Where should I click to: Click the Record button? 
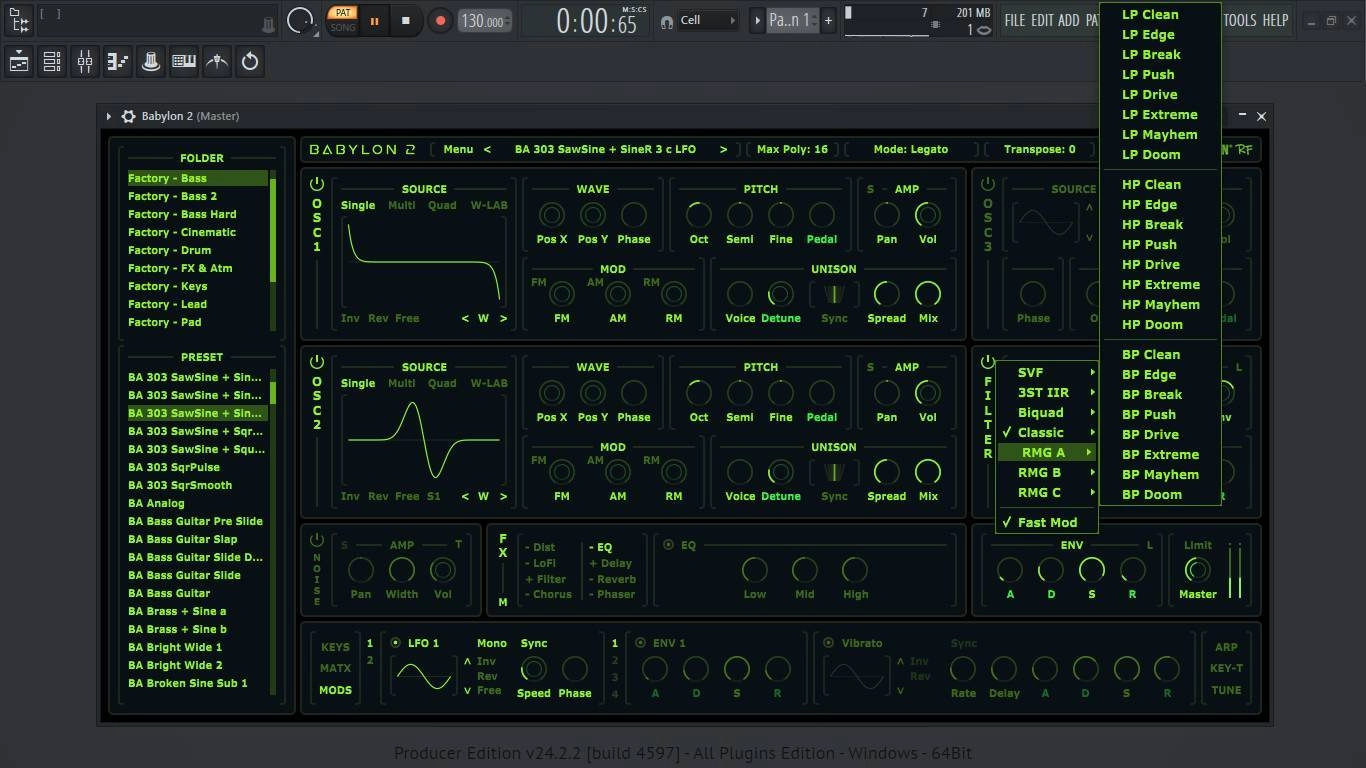439,20
